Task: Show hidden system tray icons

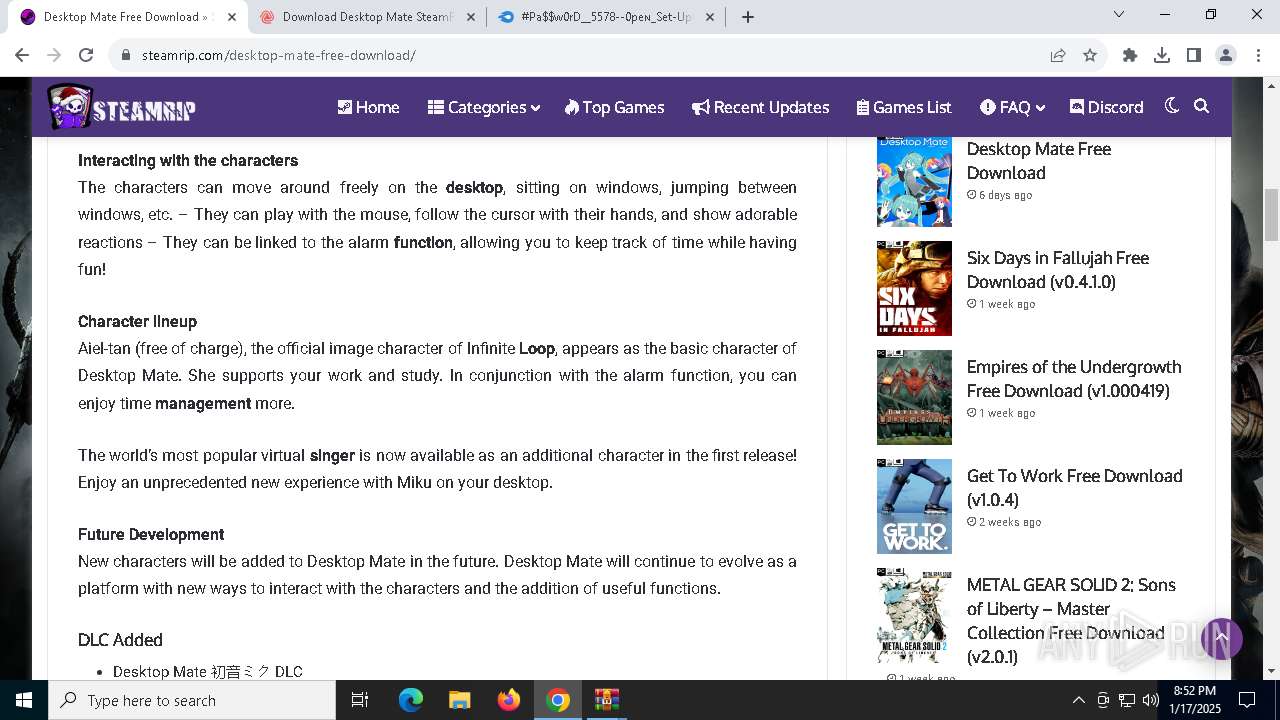Action: pyautogui.click(x=1078, y=700)
